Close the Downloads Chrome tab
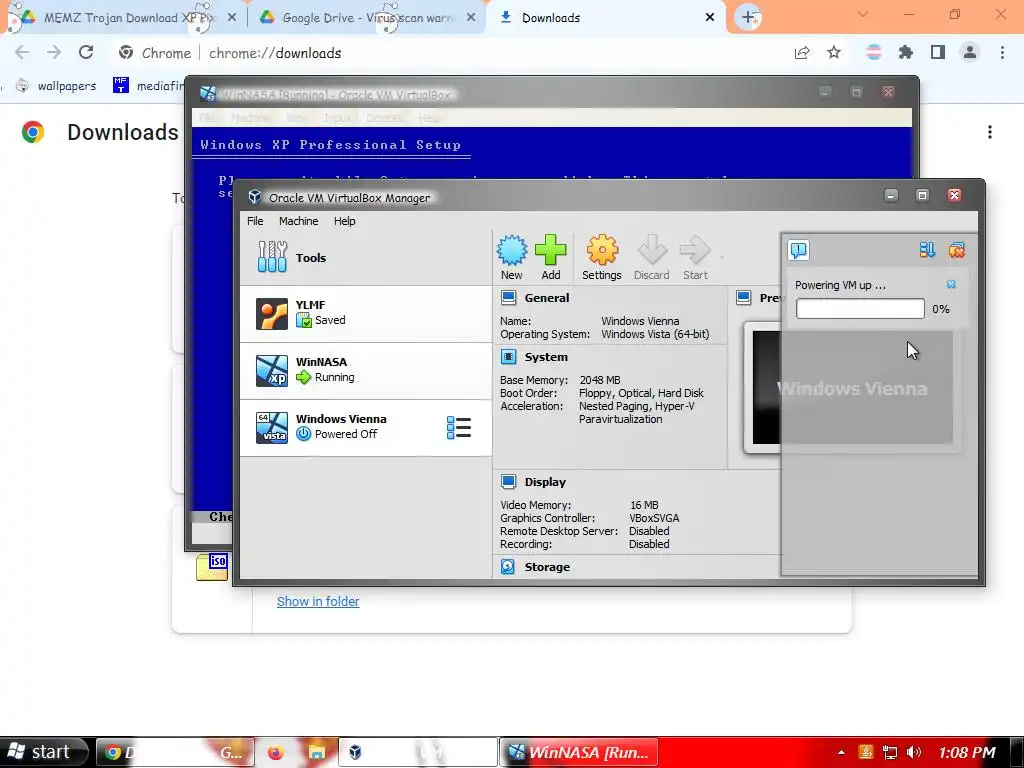This screenshot has width=1024, height=768. (710, 18)
